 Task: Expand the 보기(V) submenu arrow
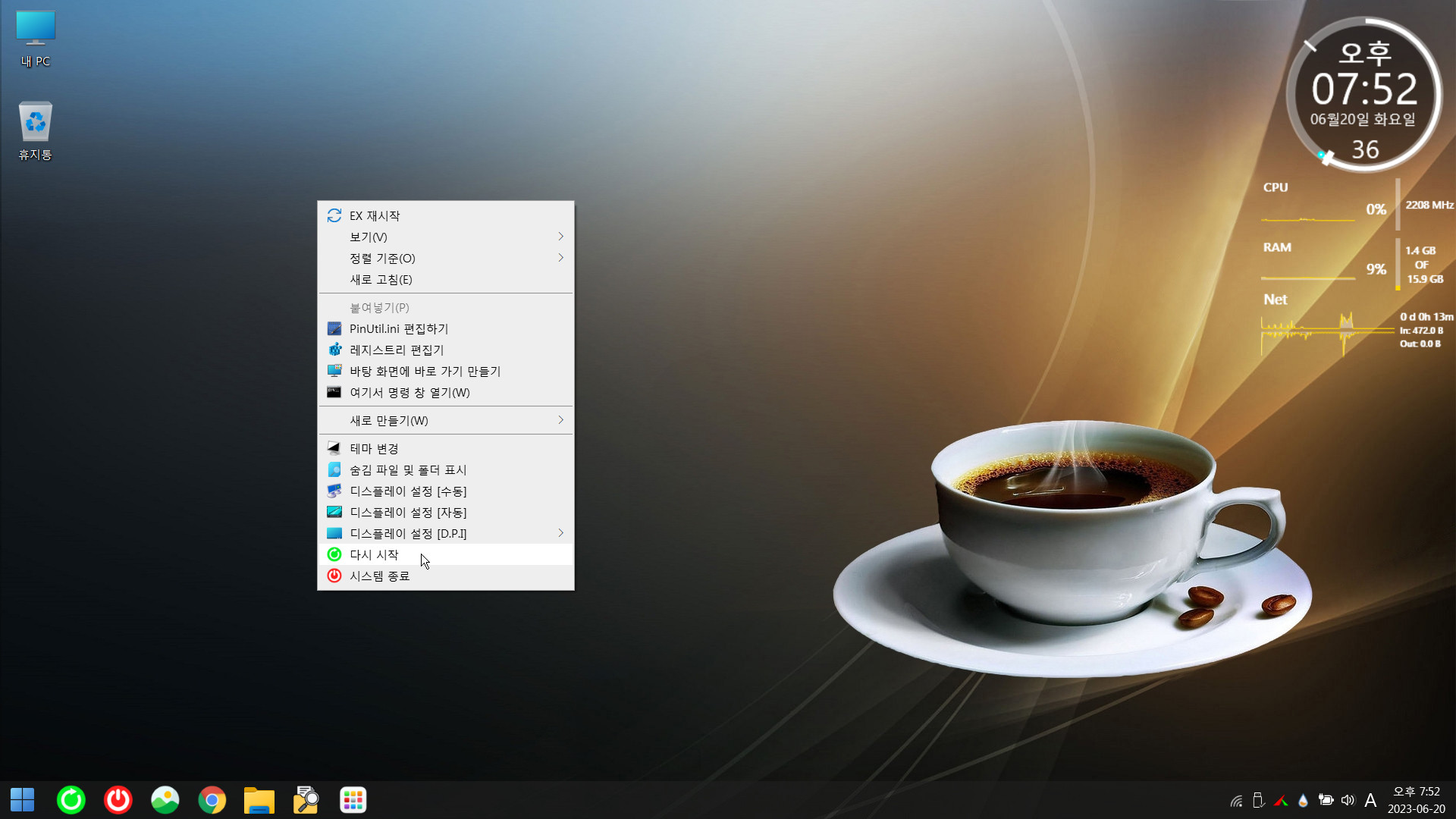coord(560,237)
